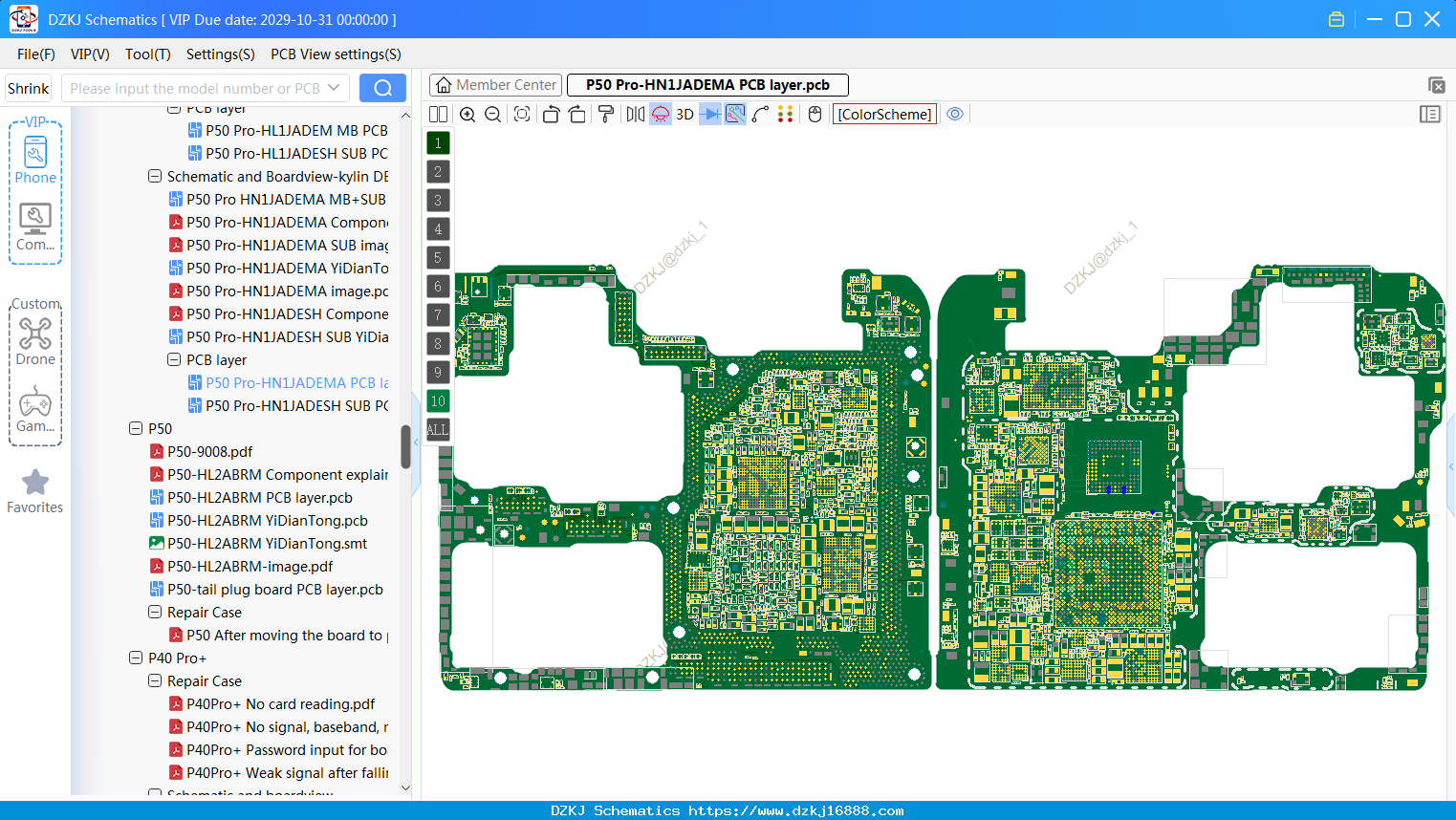Click the blue search button
The image size is (1456, 820).
[x=382, y=88]
